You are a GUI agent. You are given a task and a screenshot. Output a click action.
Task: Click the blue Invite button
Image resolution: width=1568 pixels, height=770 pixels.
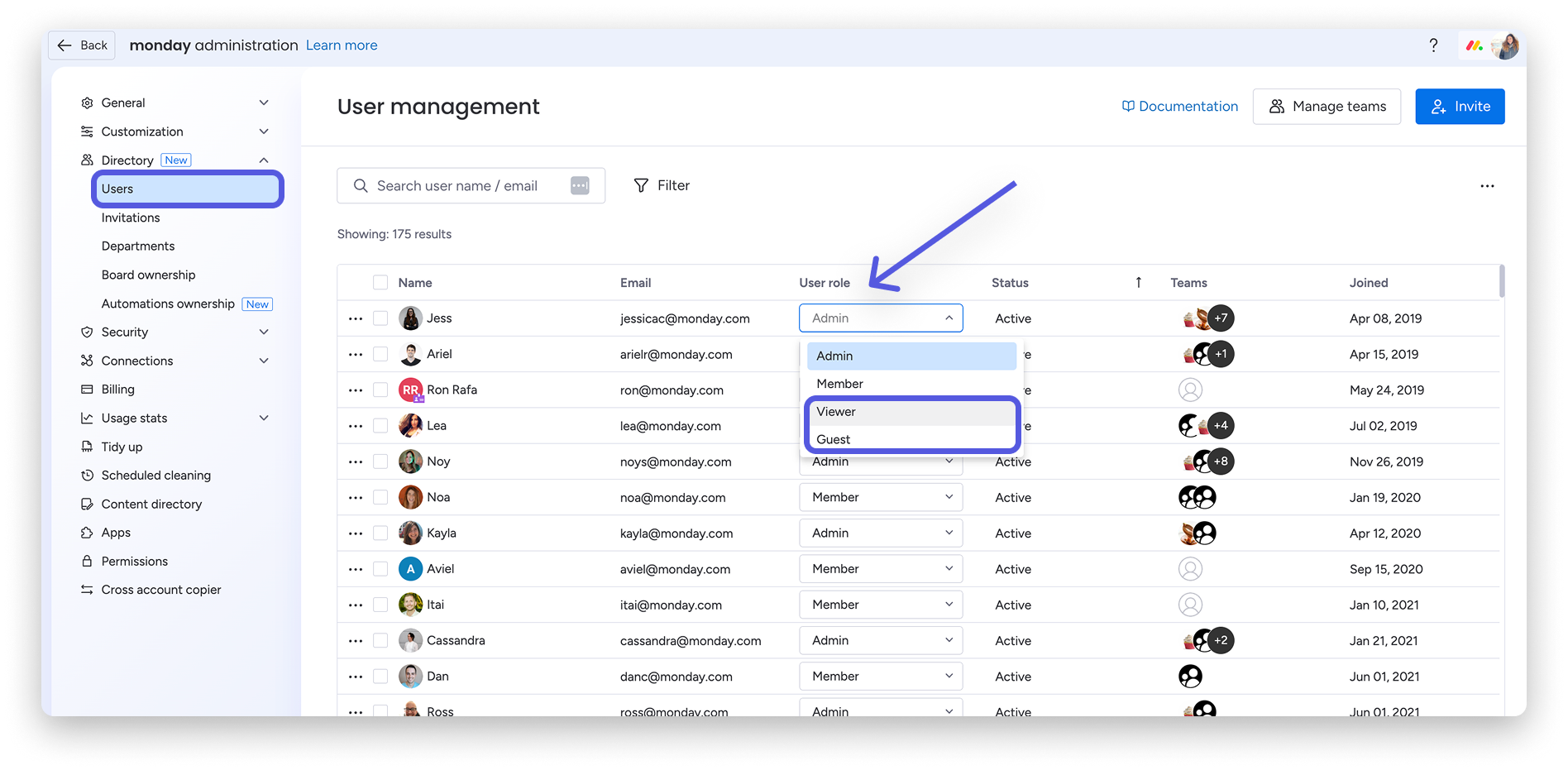[1460, 107]
